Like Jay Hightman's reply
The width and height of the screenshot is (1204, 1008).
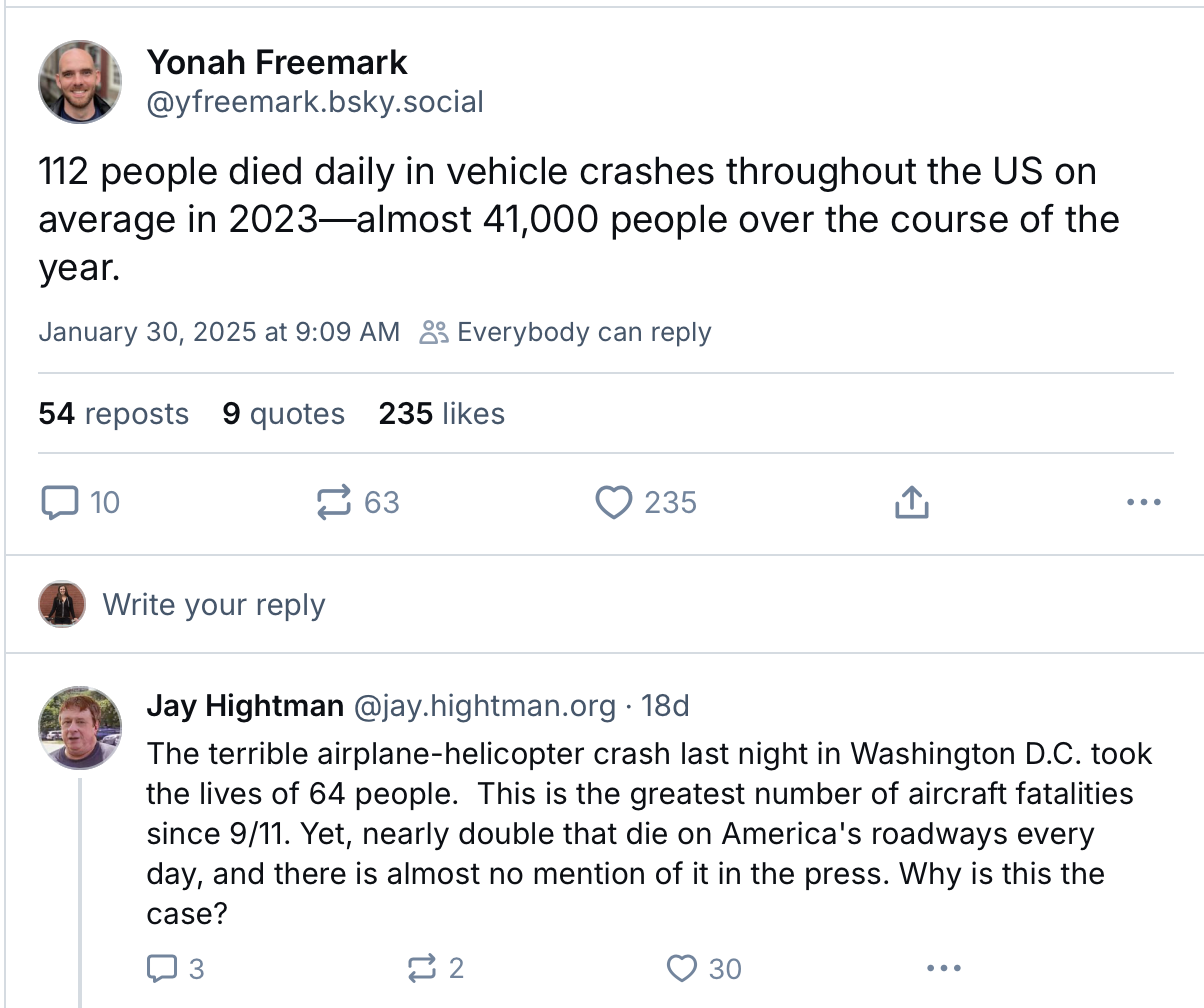pyautogui.click(x=681, y=968)
